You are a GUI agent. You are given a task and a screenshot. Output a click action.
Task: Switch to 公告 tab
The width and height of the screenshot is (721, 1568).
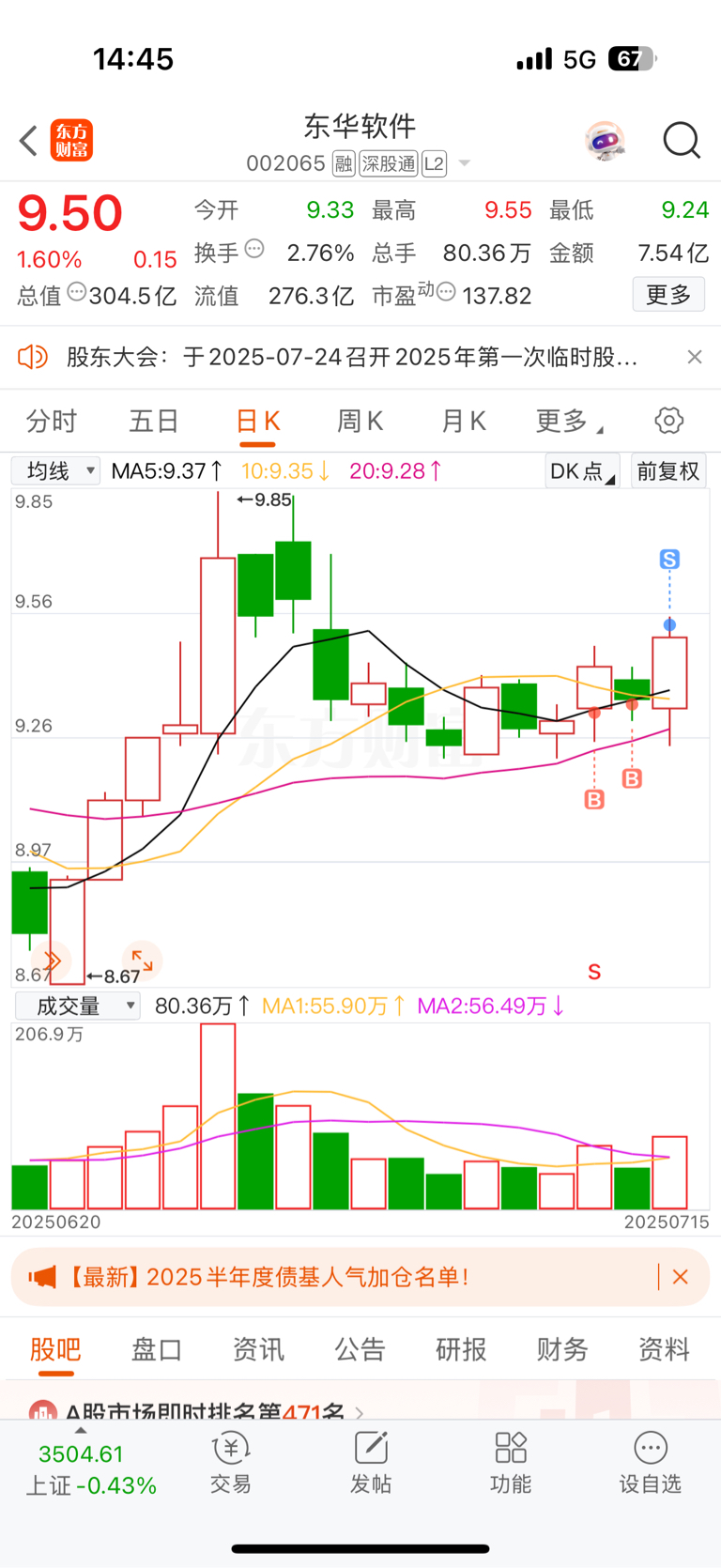tap(360, 1349)
